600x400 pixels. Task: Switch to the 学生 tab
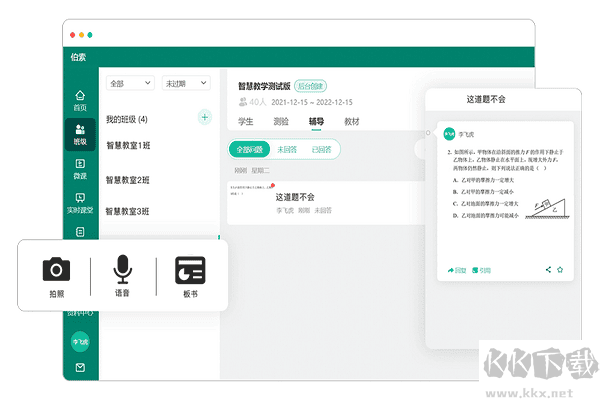[x=245, y=122]
